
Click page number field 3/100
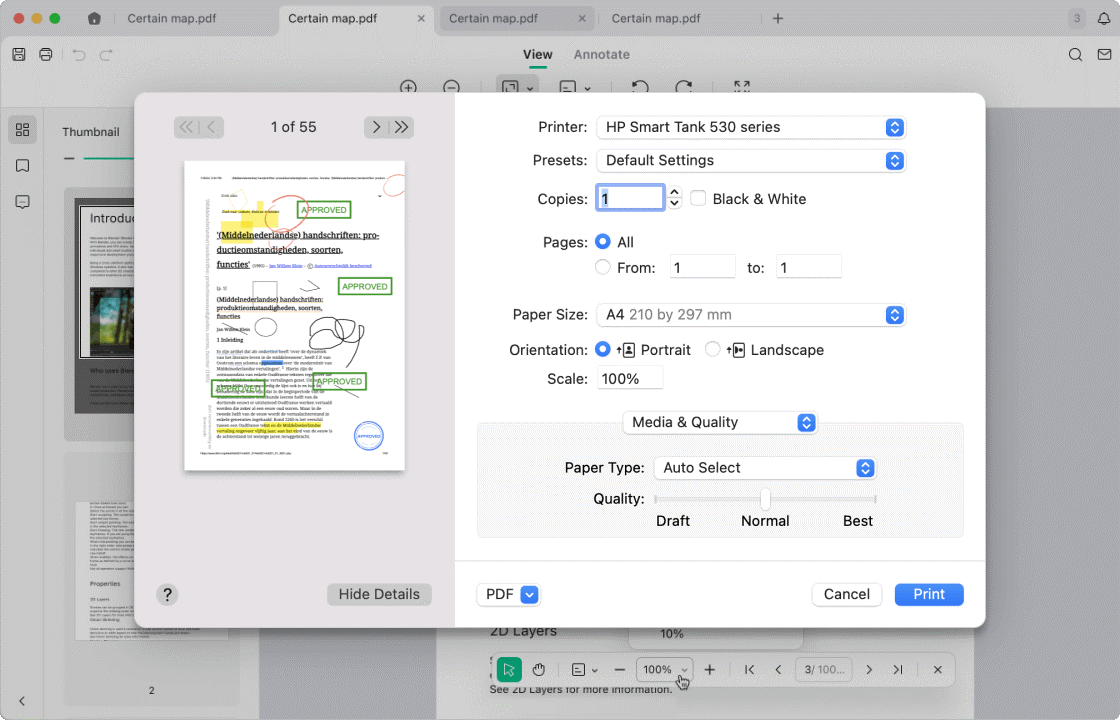[x=824, y=669]
